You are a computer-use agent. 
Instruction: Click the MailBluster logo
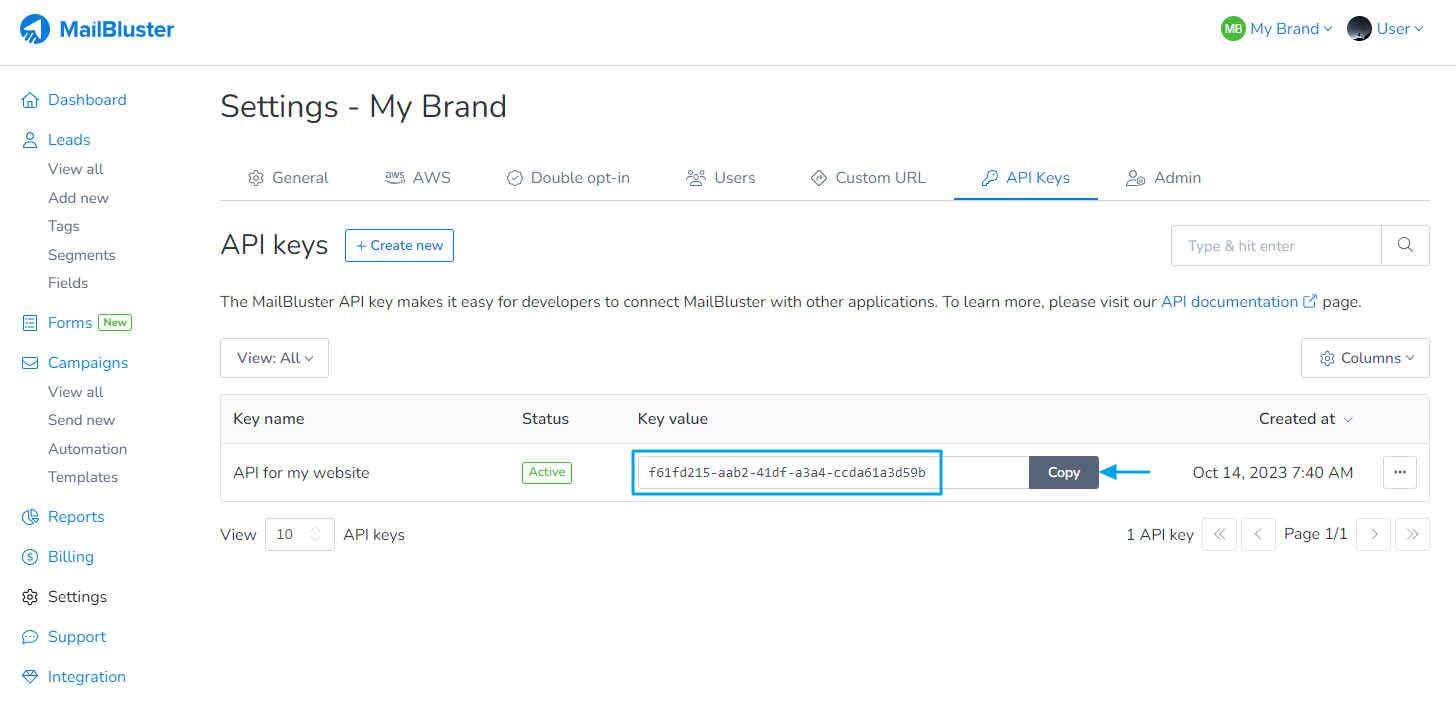pyautogui.click(x=97, y=29)
